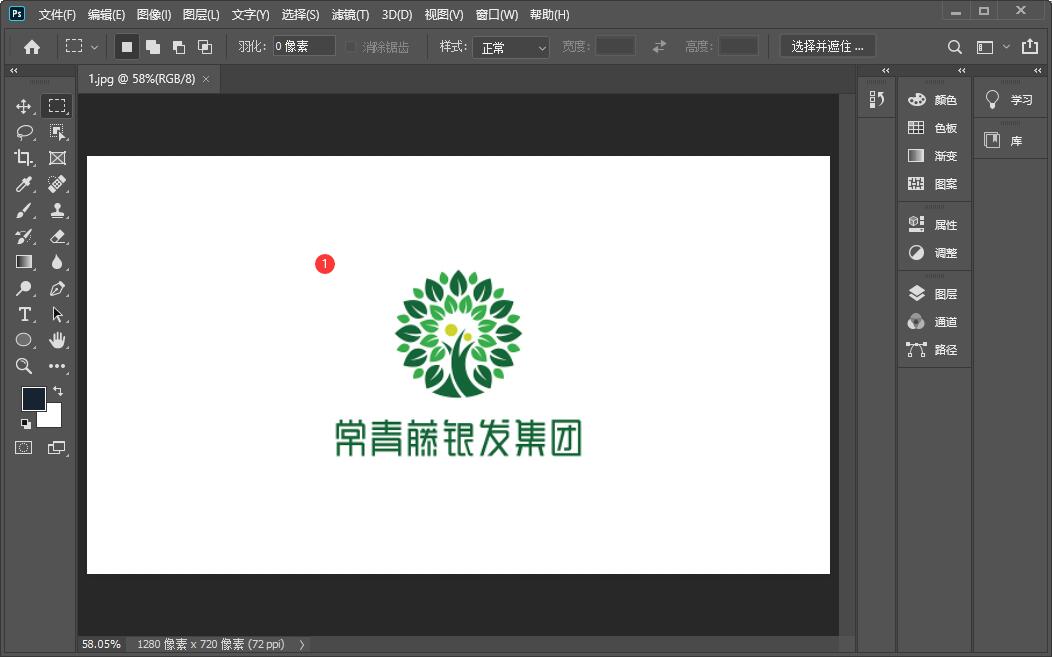Choose Subtract from selection mode
Image resolution: width=1052 pixels, height=657 pixels.
[178, 47]
